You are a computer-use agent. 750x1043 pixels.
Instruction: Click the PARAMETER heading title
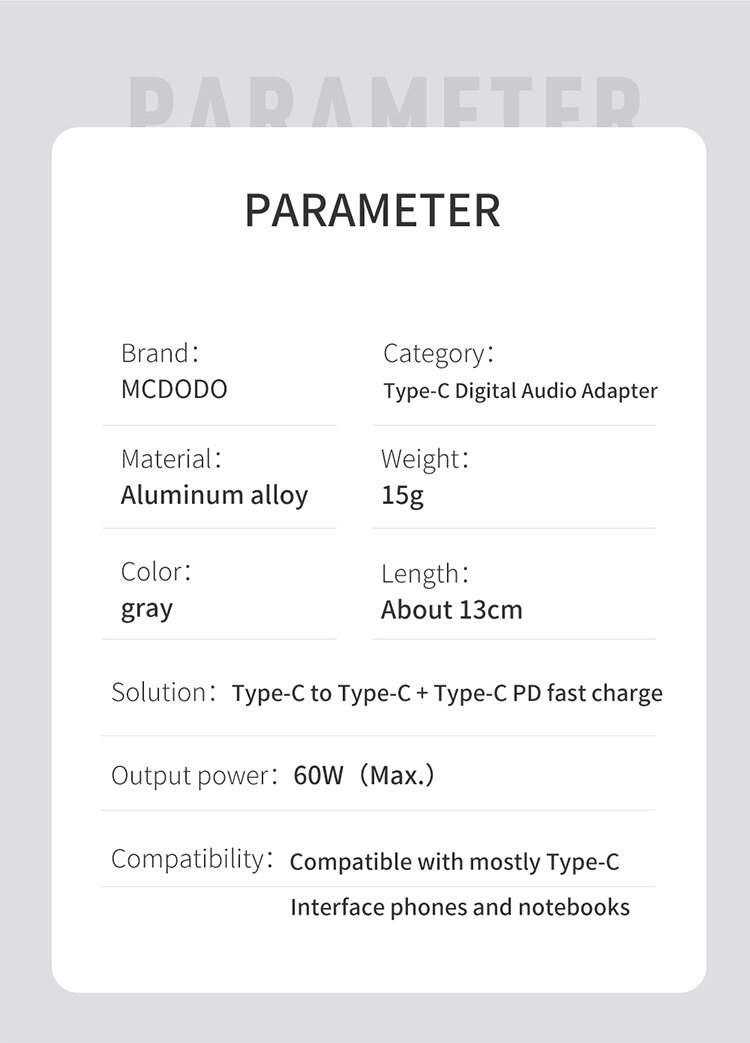pyautogui.click(x=372, y=210)
